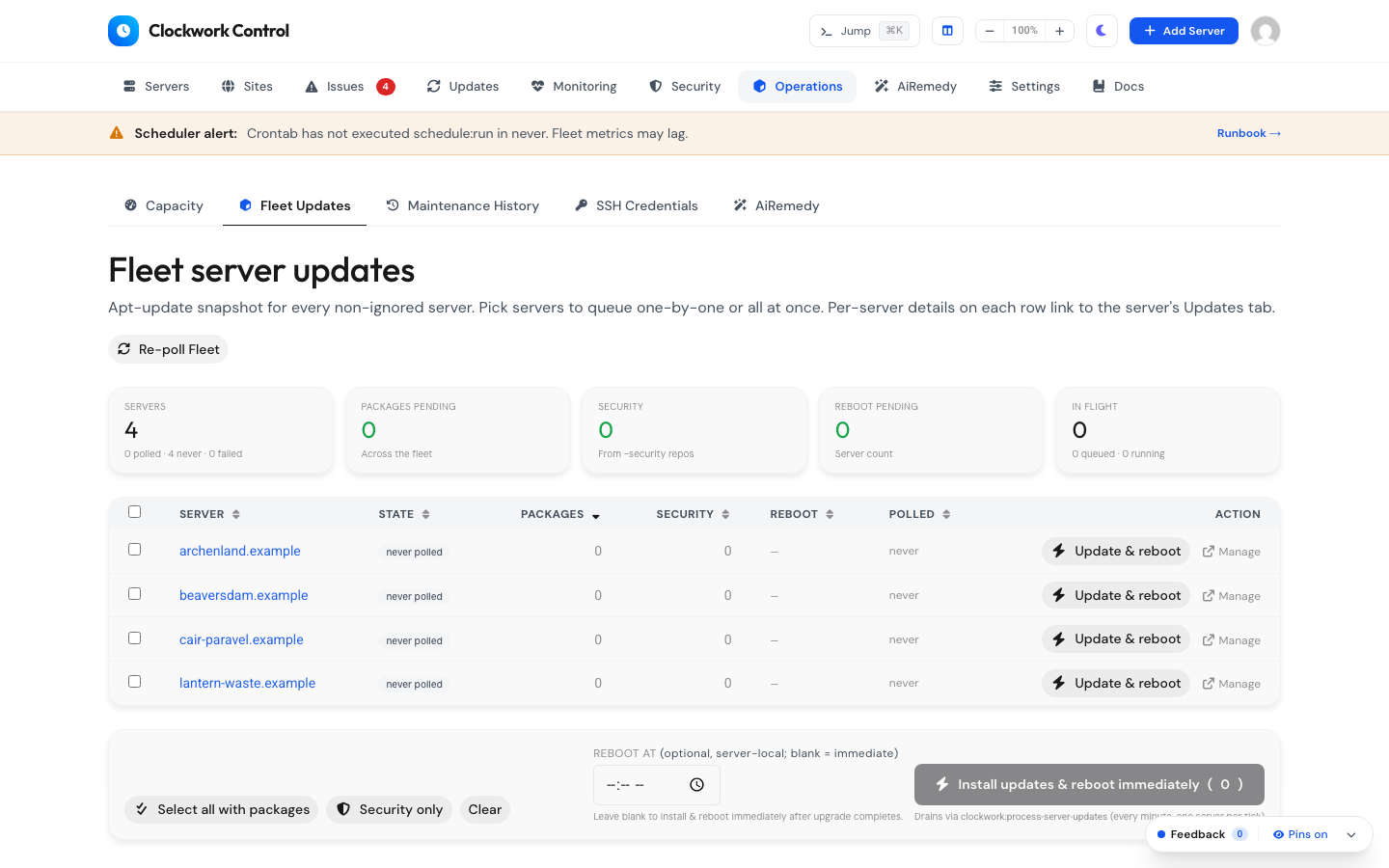Open the Maintenance History tab
Viewport: 1389px width, 868px height.
point(463,205)
